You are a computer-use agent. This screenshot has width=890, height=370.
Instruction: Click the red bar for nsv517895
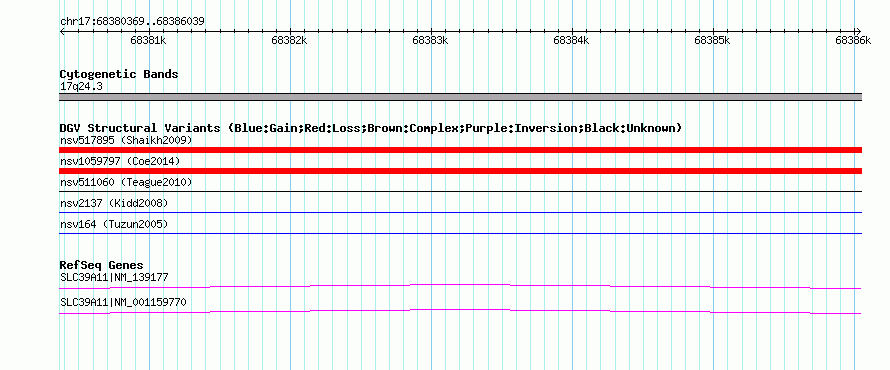(460, 150)
